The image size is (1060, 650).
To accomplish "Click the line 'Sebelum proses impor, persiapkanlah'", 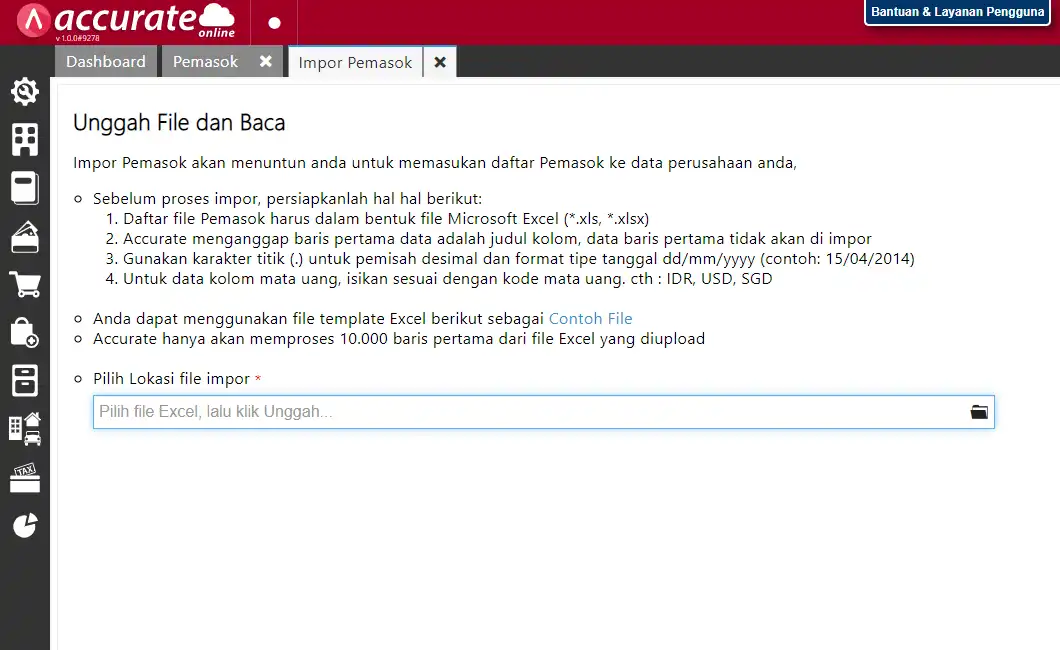I will [287, 199].
